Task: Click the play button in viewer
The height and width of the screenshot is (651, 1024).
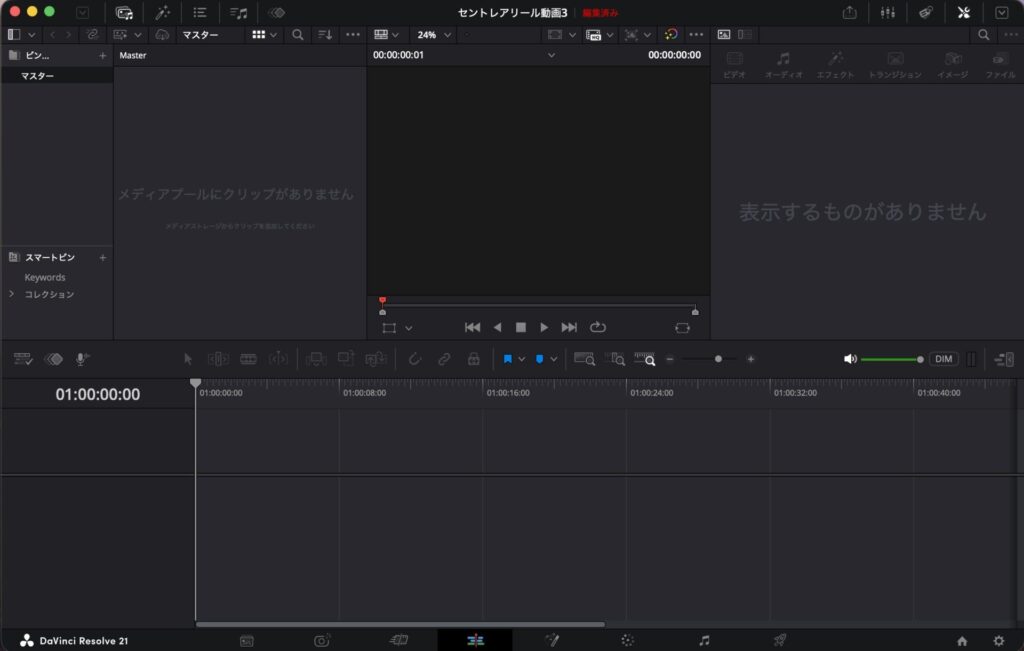Action: 544,327
